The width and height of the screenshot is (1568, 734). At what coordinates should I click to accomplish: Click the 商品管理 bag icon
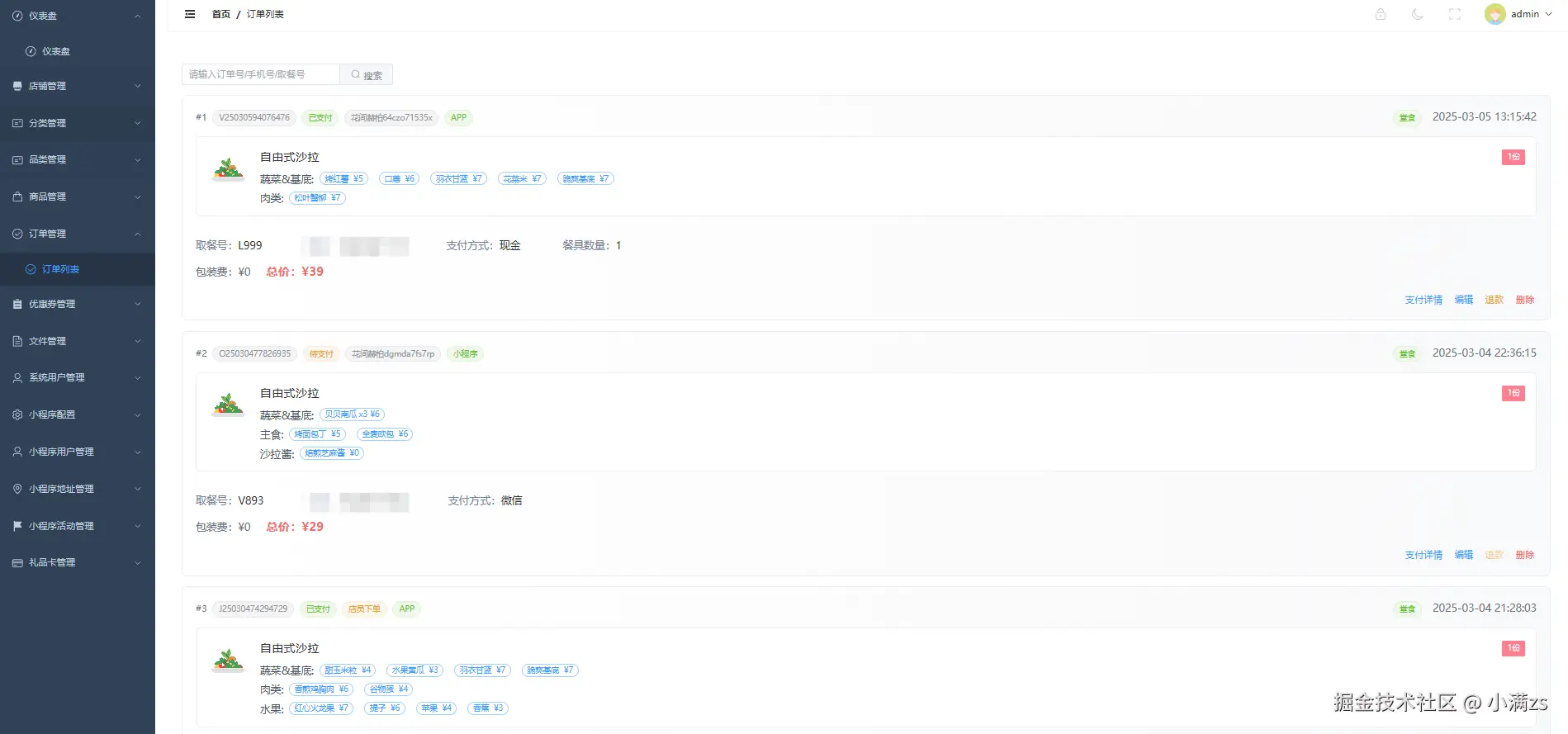tap(17, 197)
